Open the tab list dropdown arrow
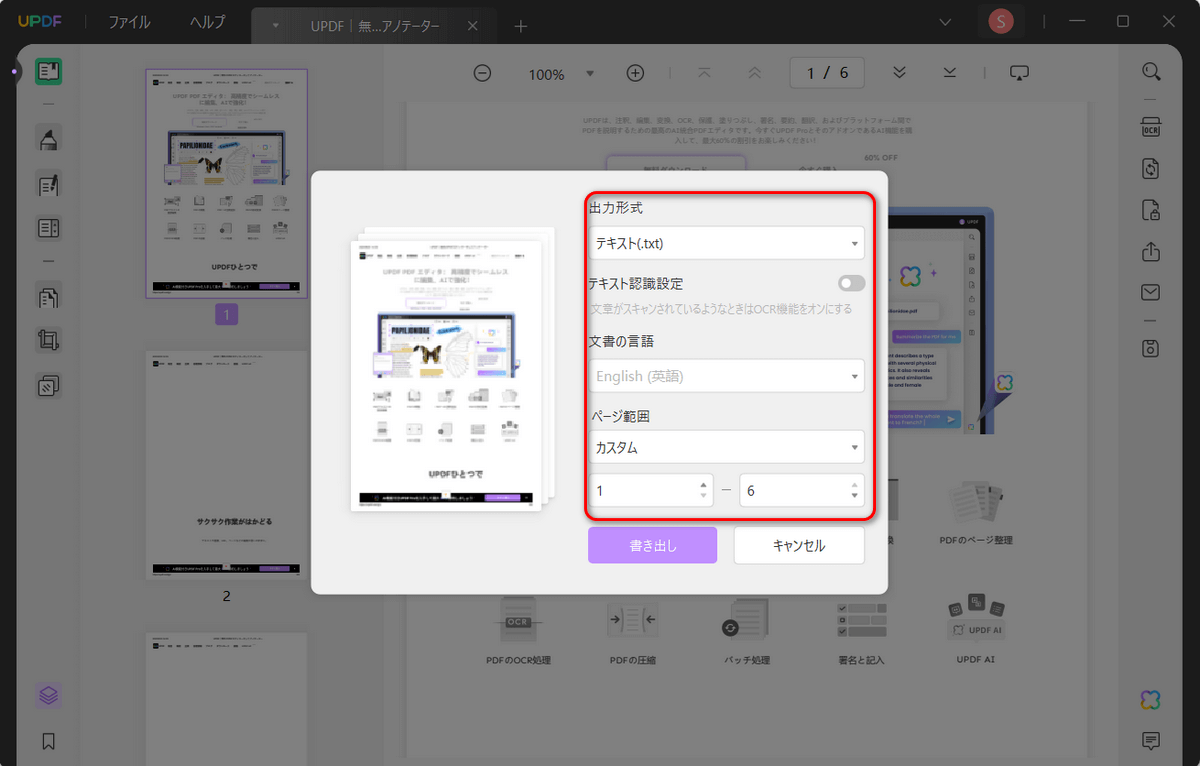 click(x=275, y=26)
